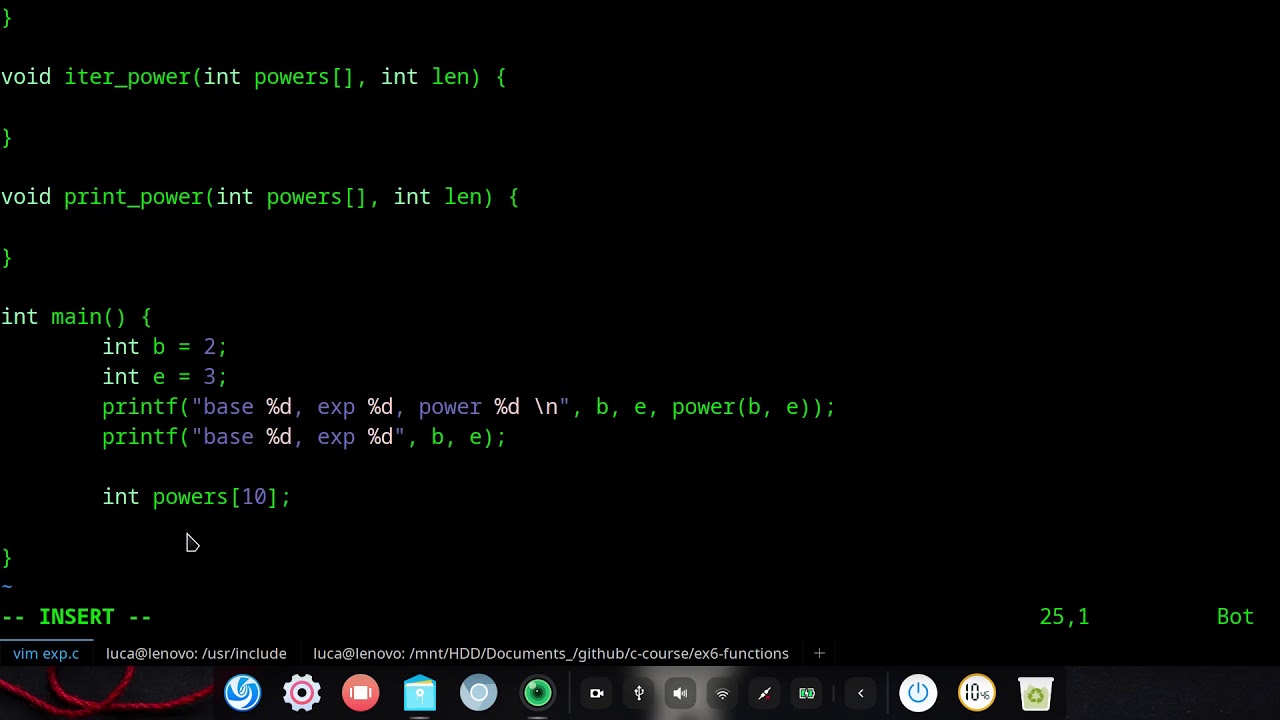Click the screen recorder tray icon
The width and height of the screenshot is (1280, 720).
tap(597, 693)
